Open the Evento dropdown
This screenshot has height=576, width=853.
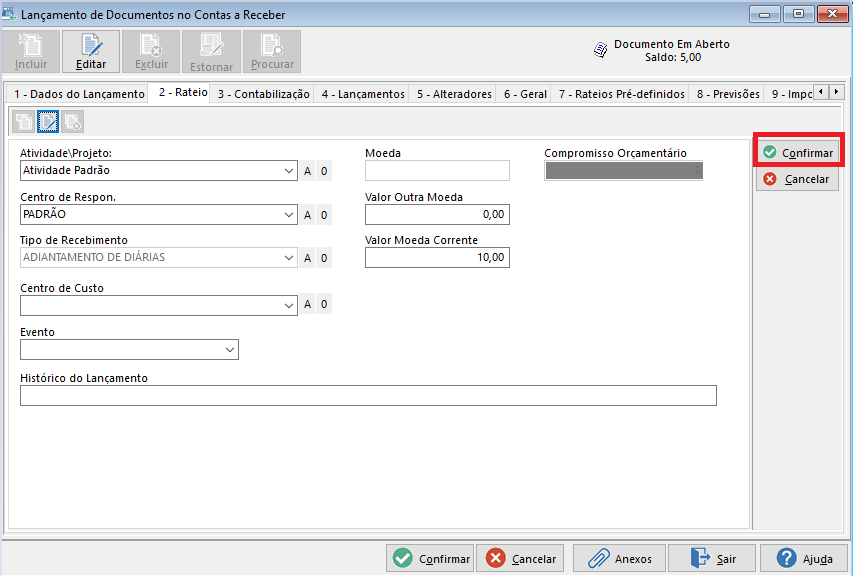(x=230, y=350)
